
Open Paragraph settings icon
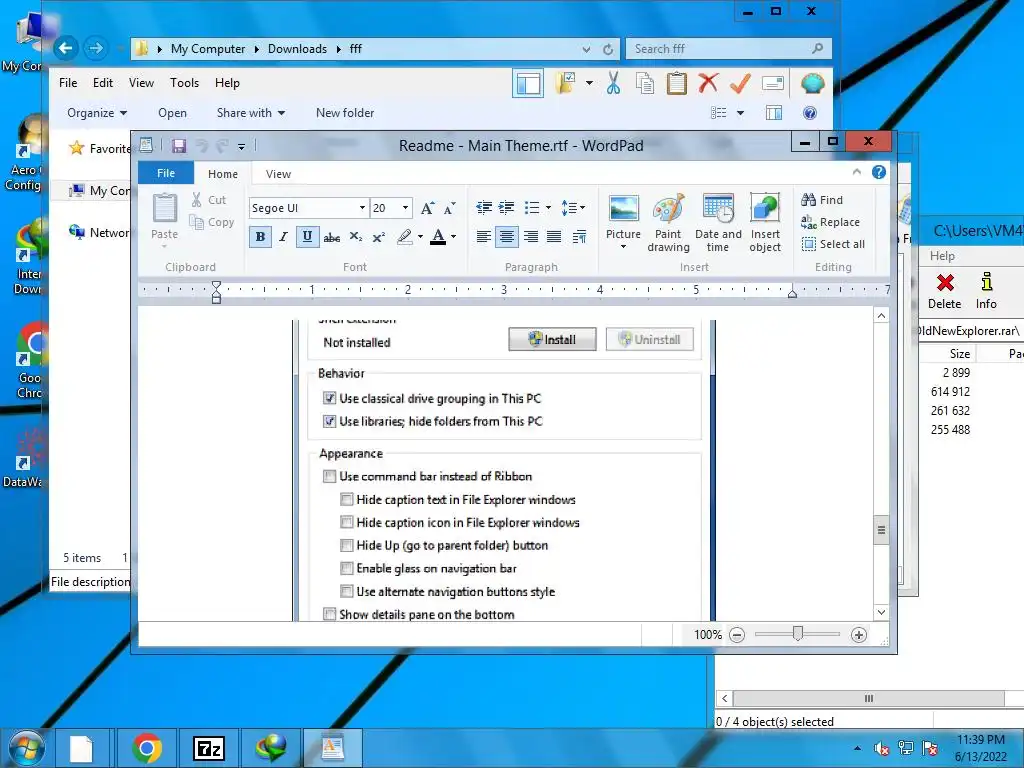click(579, 236)
